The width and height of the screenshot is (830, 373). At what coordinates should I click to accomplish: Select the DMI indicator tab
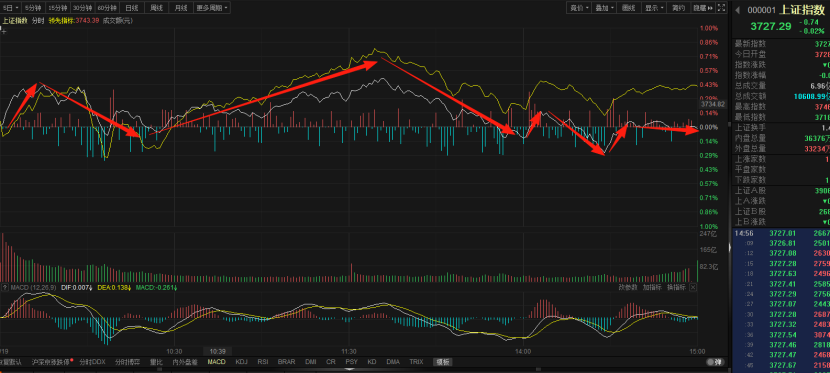[x=311, y=362]
